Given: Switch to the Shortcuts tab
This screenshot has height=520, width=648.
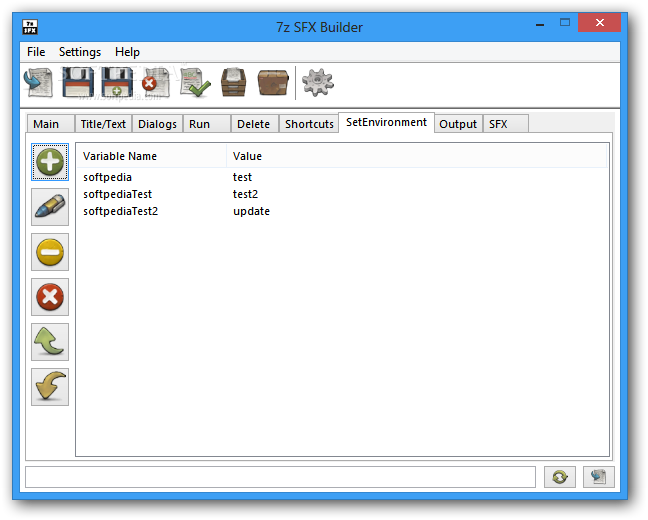Looking at the screenshot, I should point(309,124).
